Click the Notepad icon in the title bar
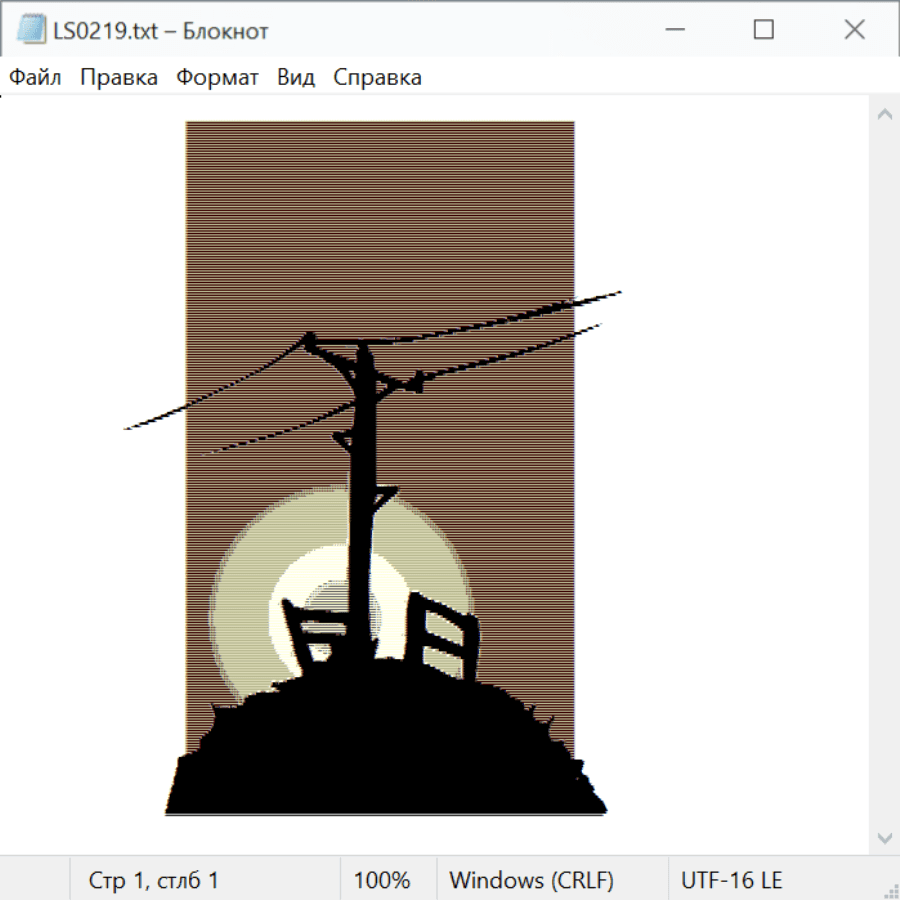Image resolution: width=900 pixels, height=900 pixels. 31,30
